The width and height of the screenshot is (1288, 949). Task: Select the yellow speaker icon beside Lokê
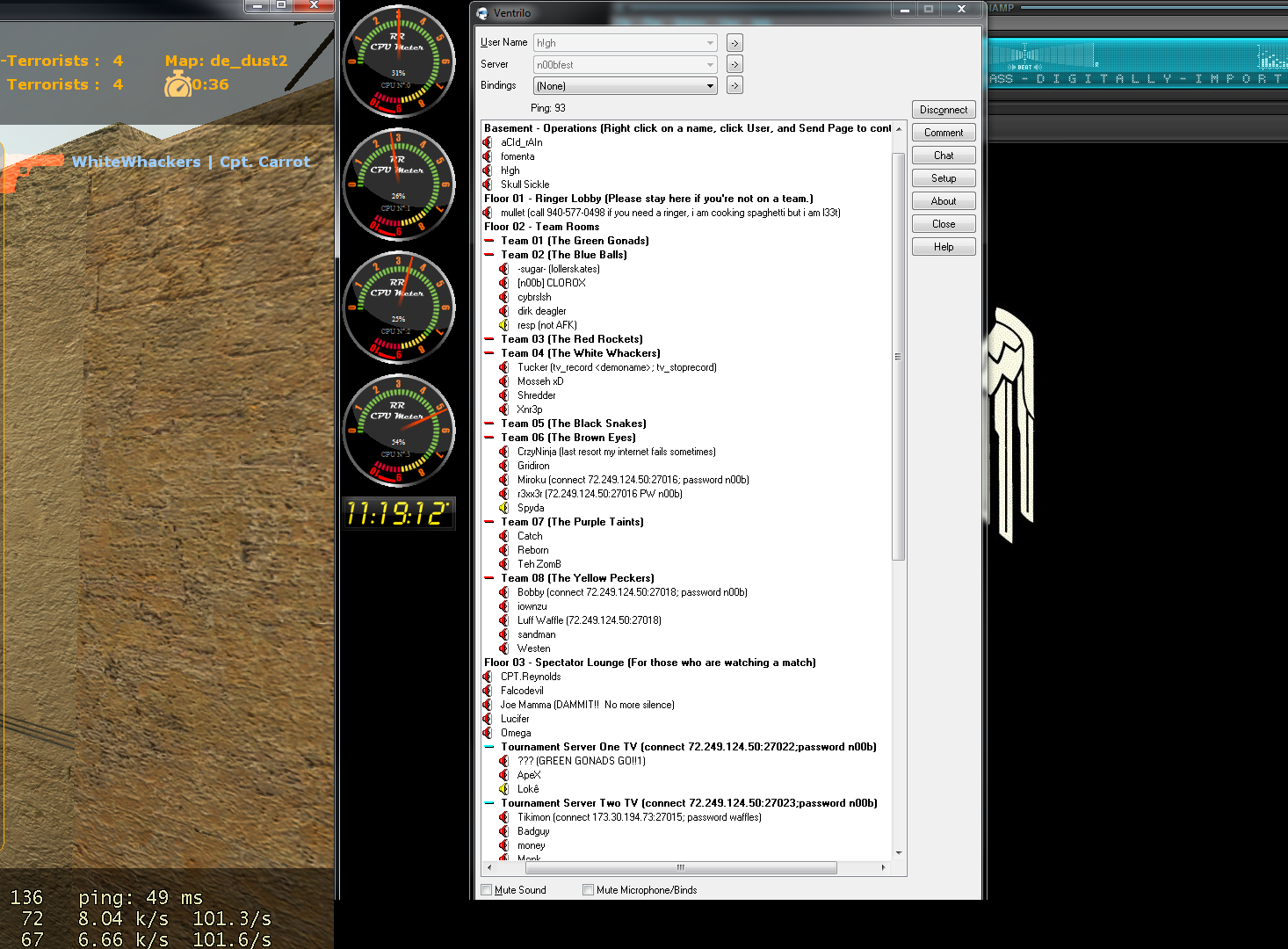(504, 789)
